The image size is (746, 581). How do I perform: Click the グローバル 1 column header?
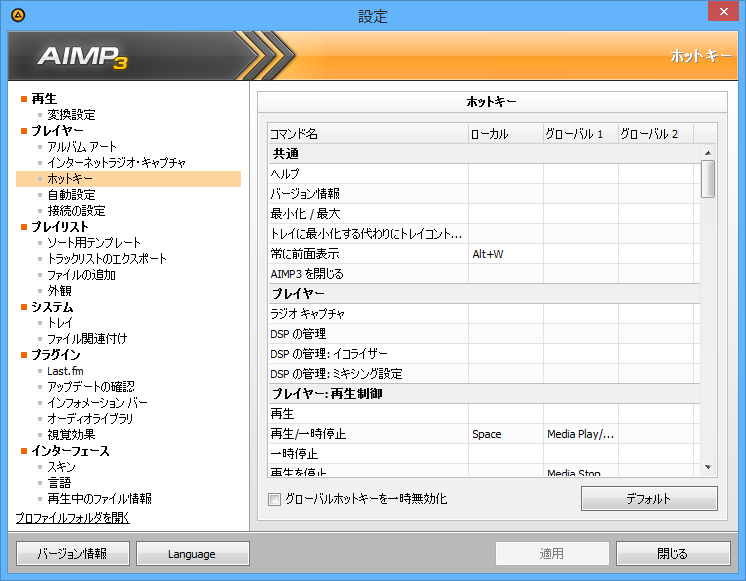click(581, 134)
